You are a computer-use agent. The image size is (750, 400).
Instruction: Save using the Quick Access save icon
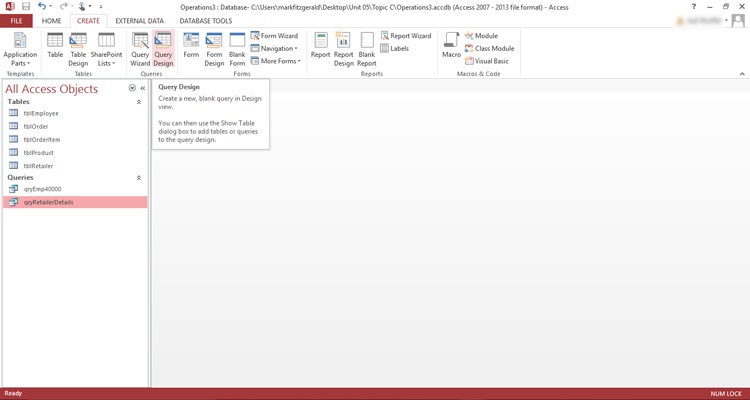26,7
